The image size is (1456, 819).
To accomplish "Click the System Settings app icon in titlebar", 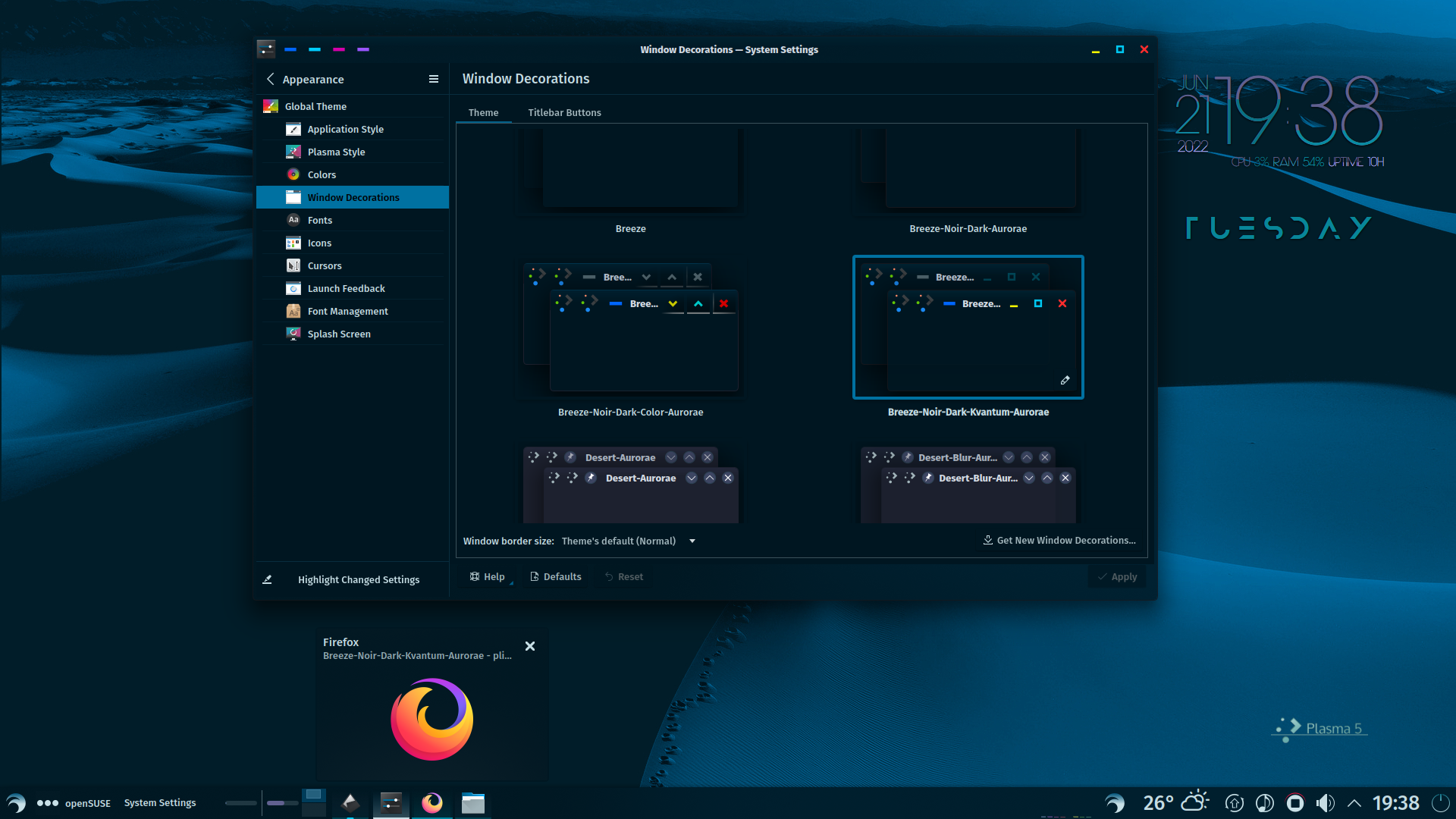I will [266, 49].
